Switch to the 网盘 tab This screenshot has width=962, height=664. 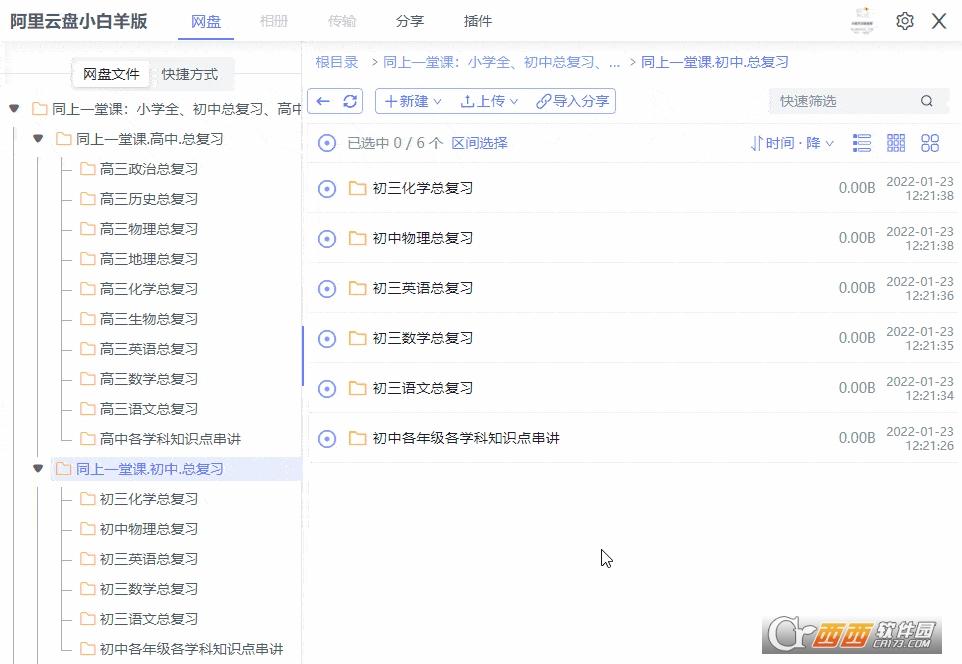click(206, 21)
